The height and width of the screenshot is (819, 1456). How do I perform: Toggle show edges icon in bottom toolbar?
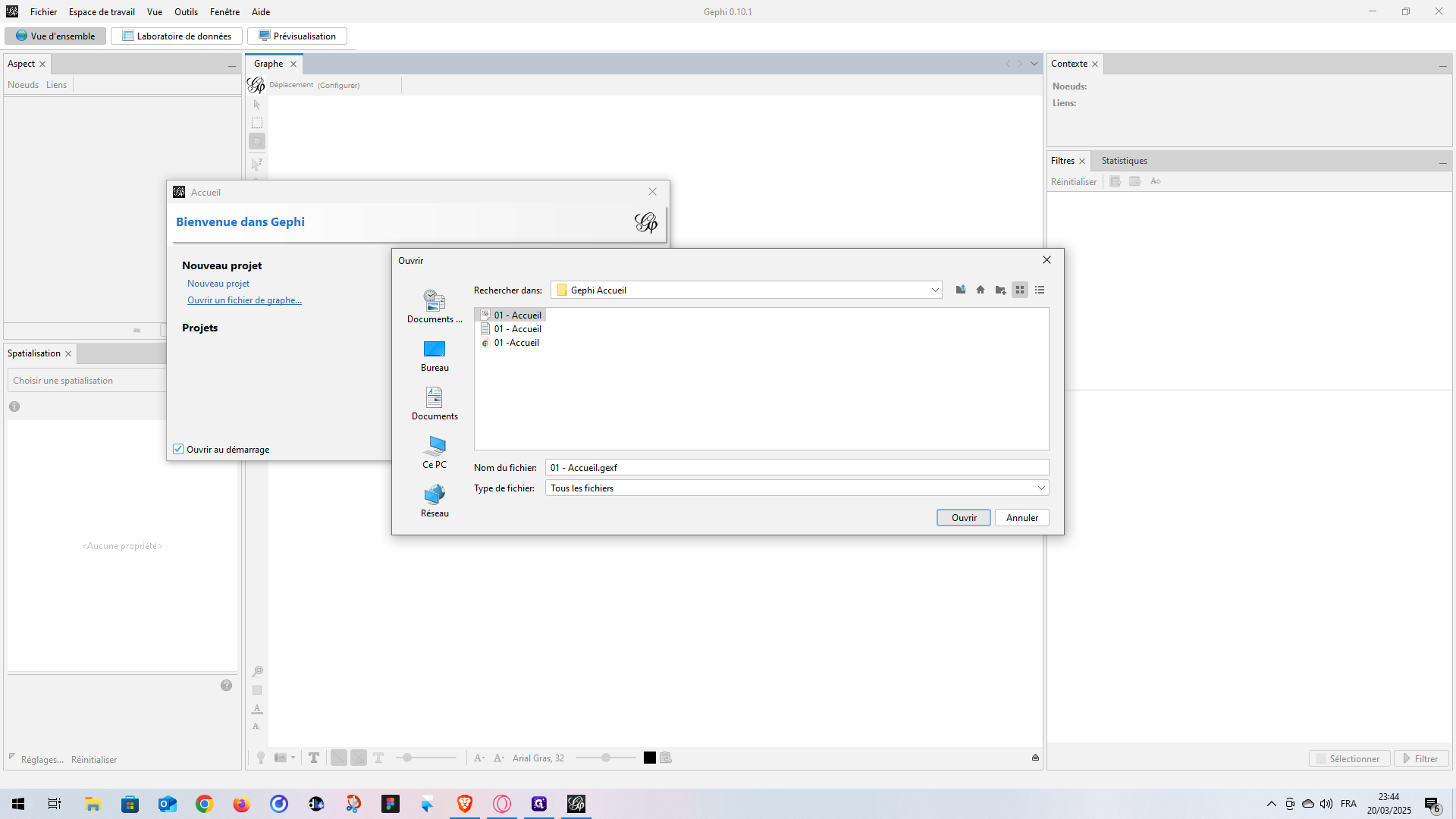coord(339,758)
